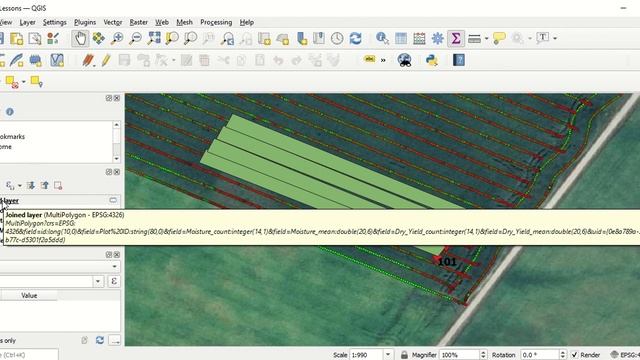Activate the Zoom Out magnifier tool
Screen dimensions: 640x360
pyautogui.click(x=135, y=38)
